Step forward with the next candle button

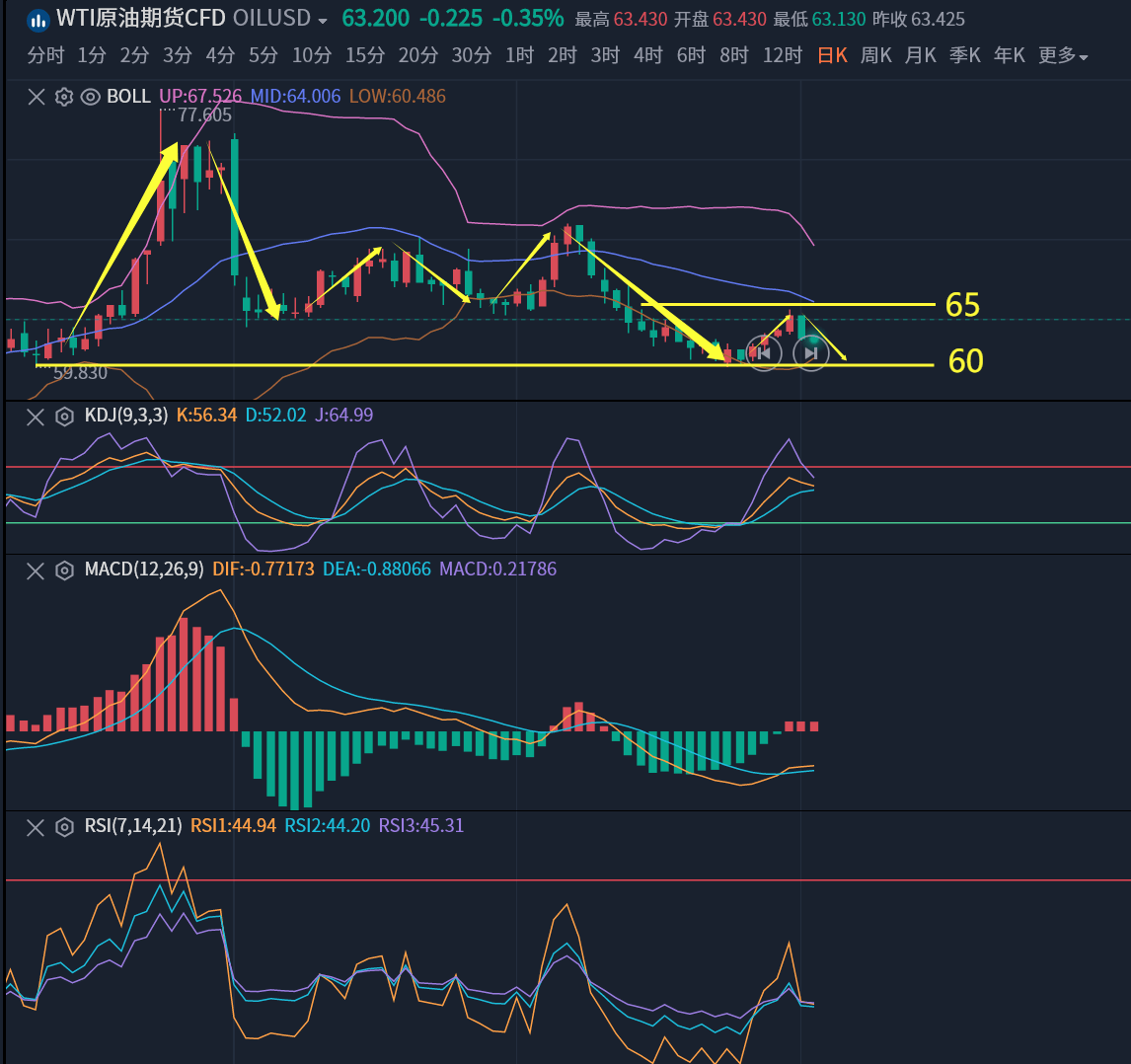click(810, 353)
